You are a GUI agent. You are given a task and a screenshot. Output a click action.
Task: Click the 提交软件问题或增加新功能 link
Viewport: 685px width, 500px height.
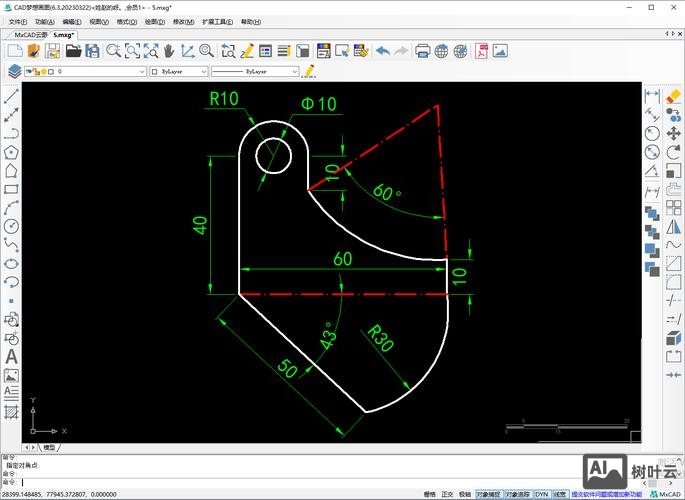[x=607, y=494]
